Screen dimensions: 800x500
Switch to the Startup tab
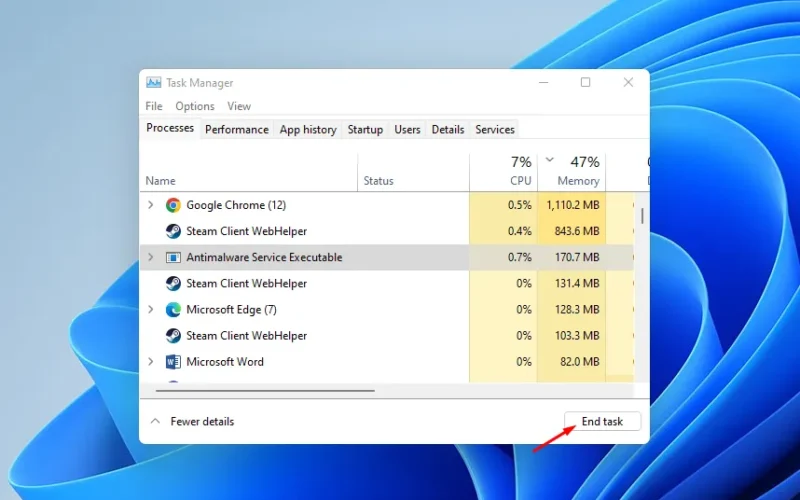pos(365,130)
